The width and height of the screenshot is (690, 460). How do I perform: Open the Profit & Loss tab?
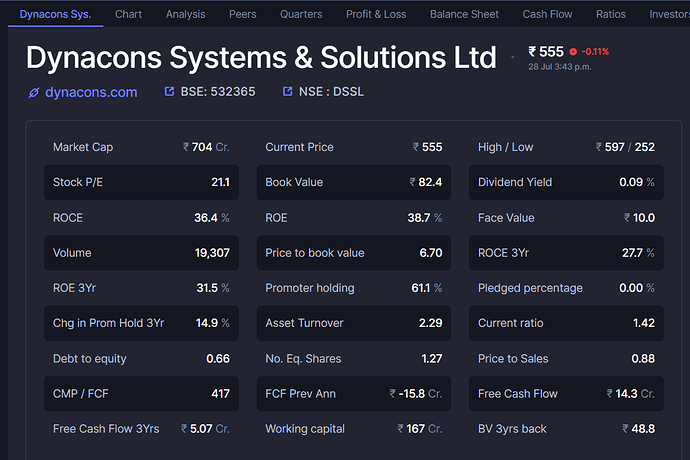(376, 14)
